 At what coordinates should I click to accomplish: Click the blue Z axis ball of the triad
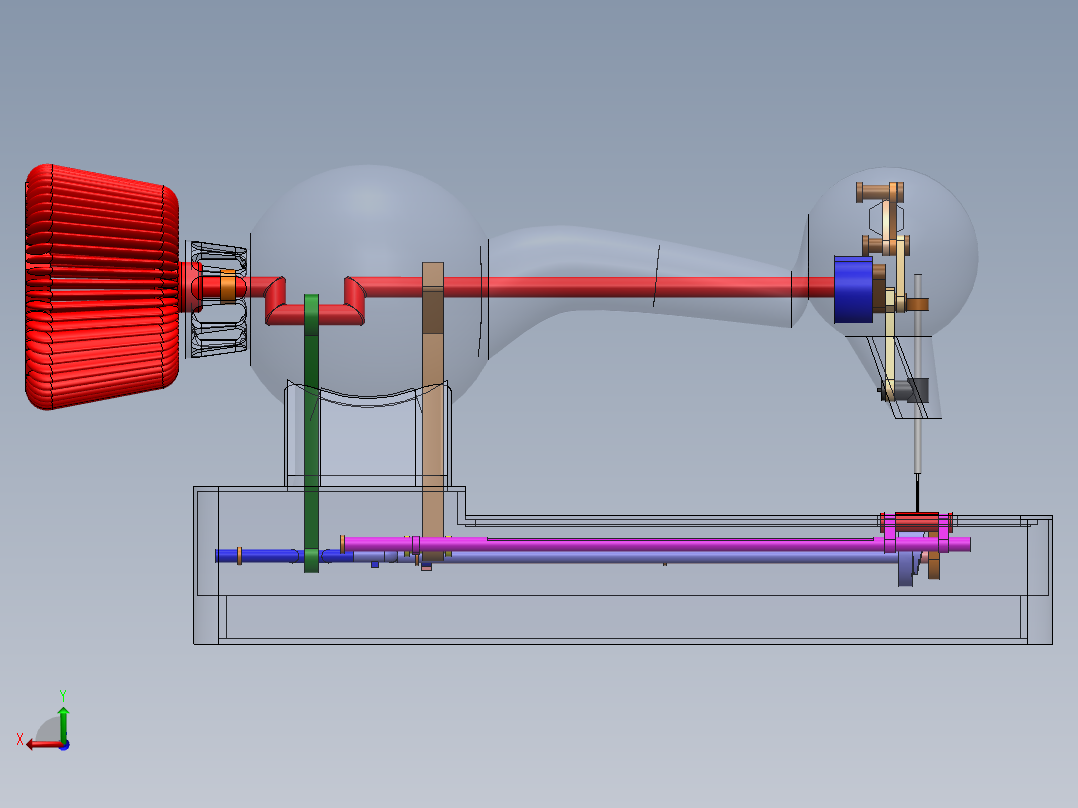tap(65, 745)
